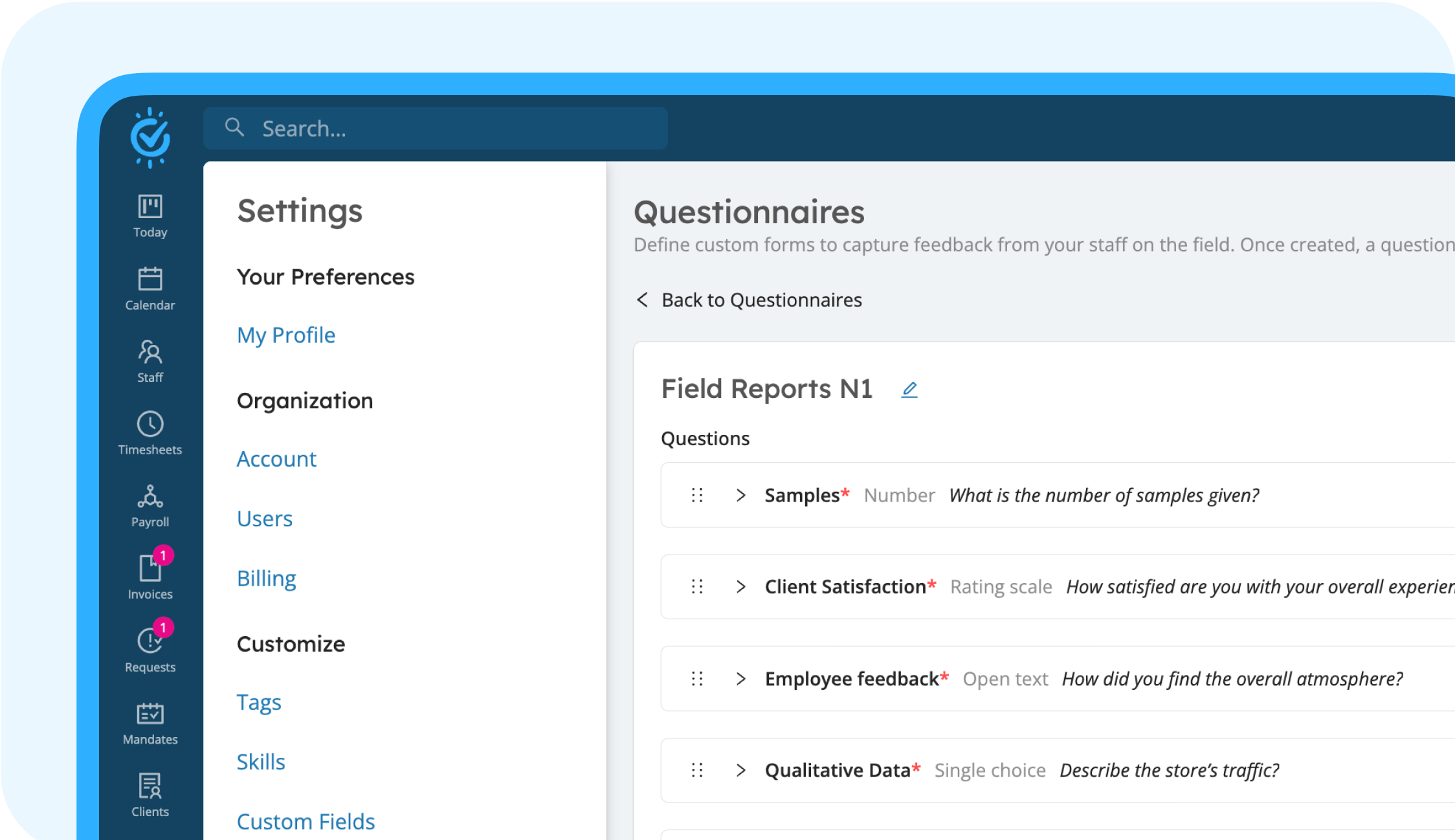Expand the Samples question row
The image size is (1455, 840).
click(740, 495)
